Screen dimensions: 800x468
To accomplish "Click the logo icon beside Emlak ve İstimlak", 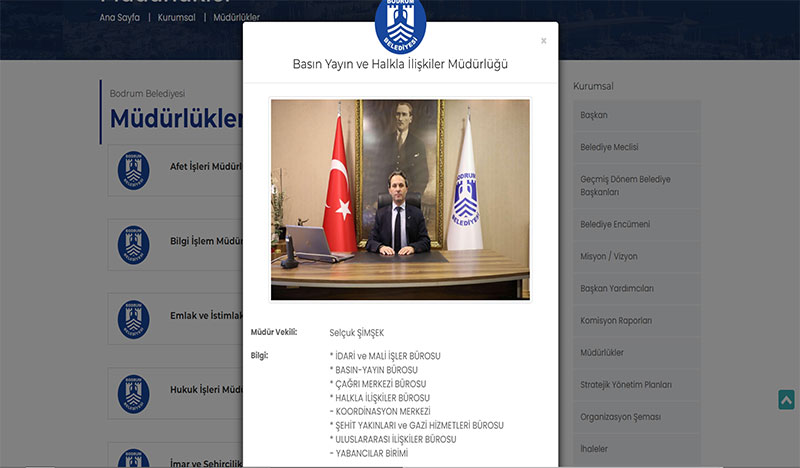I will [x=134, y=319].
